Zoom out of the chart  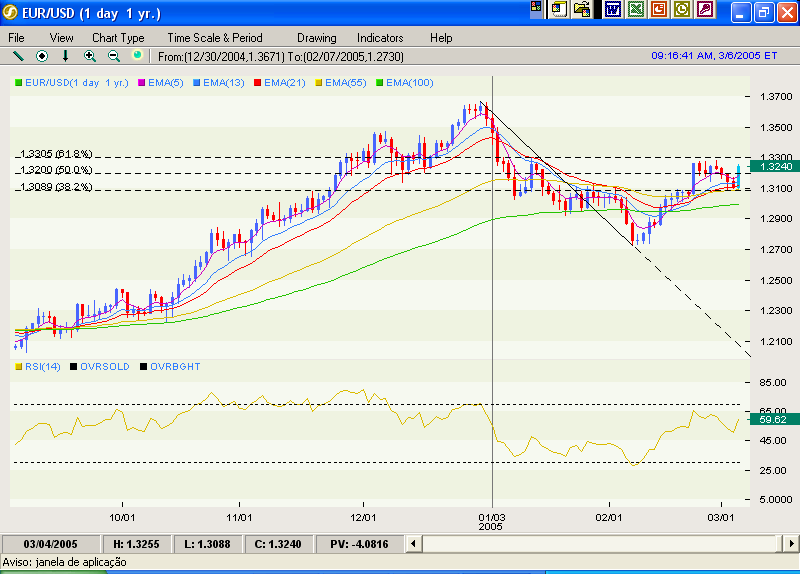click(x=114, y=56)
